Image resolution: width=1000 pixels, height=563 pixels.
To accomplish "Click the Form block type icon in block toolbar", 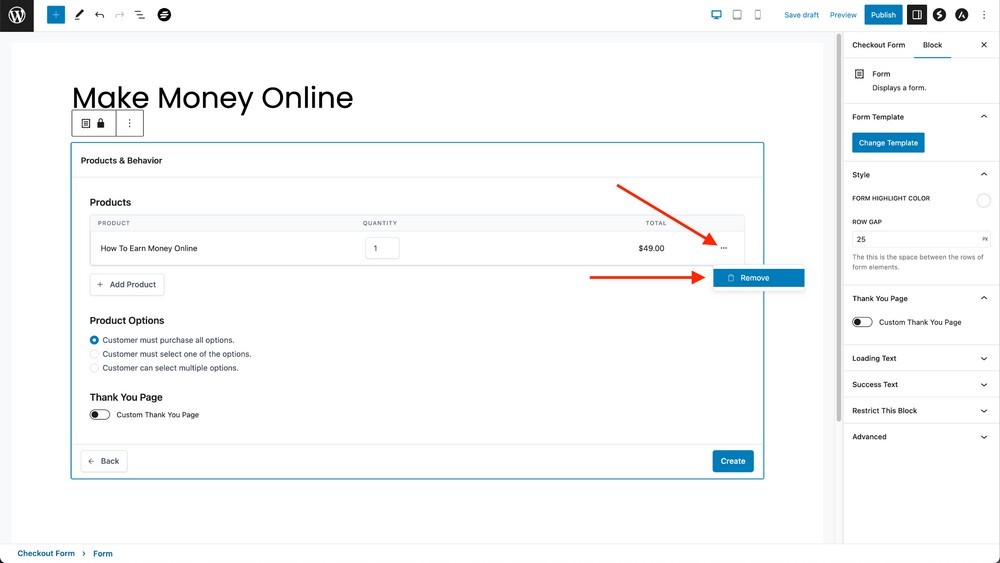I will point(86,123).
